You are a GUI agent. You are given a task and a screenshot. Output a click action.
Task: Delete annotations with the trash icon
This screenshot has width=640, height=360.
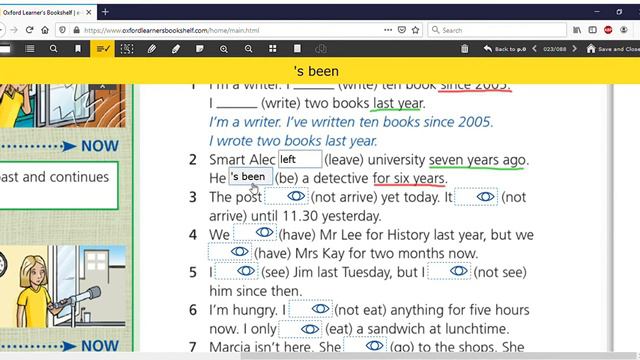(x=464, y=49)
